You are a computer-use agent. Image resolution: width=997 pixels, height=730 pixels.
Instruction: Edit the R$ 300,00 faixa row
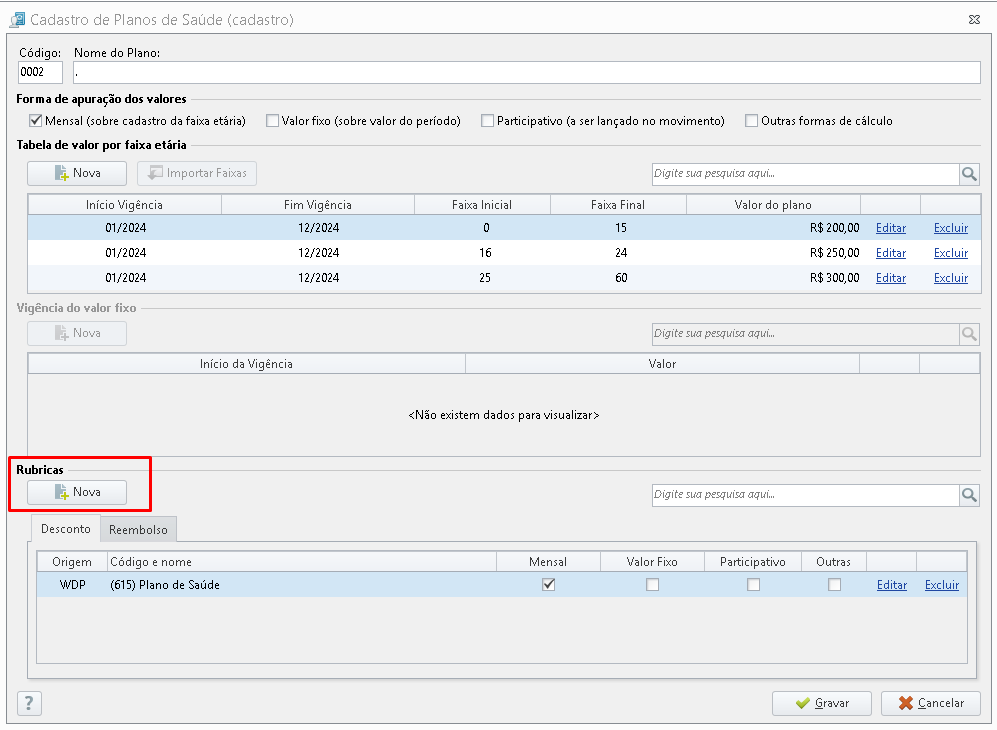coord(891,277)
